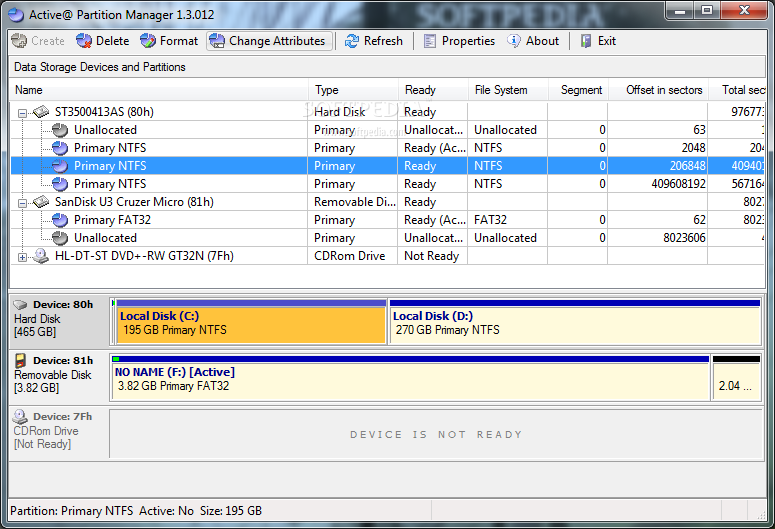This screenshot has height=529, width=775.
Task: Click the Not Ready status cell
Action: coord(431,256)
